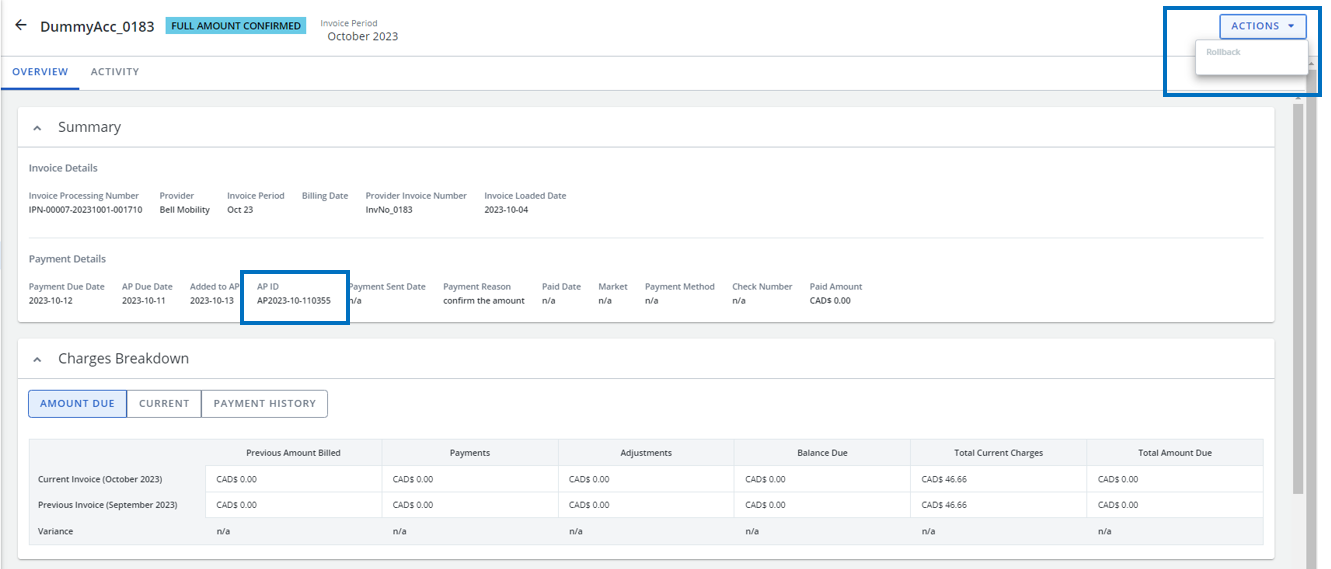Click the back arrow beside DummyAcc_0183

[x=20, y=26]
